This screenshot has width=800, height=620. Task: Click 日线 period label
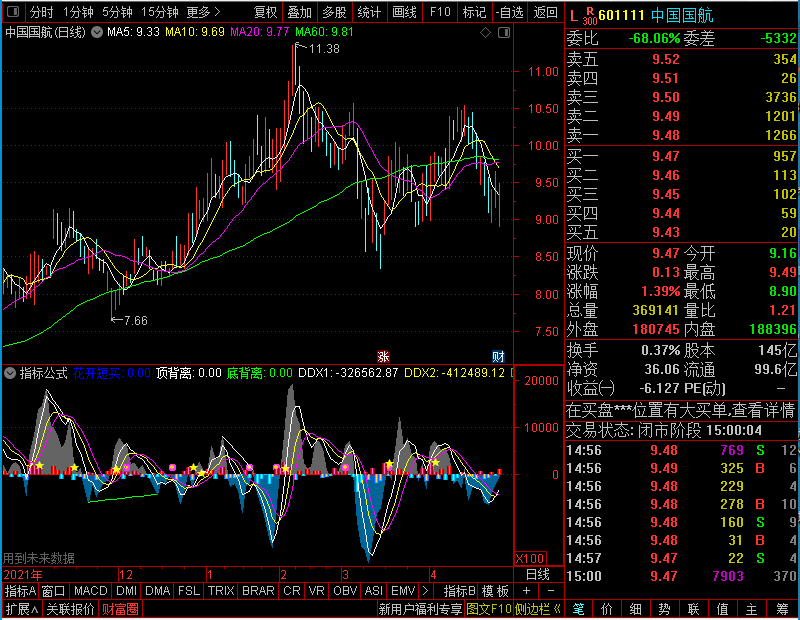point(537,575)
